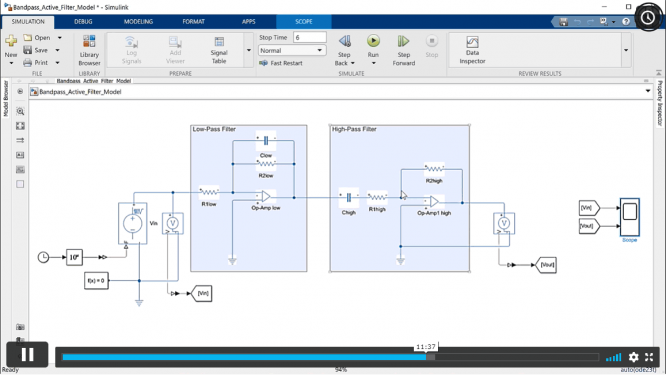Click the Open folder icon
The width and height of the screenshot is (666, 375).
click(28, 38)
